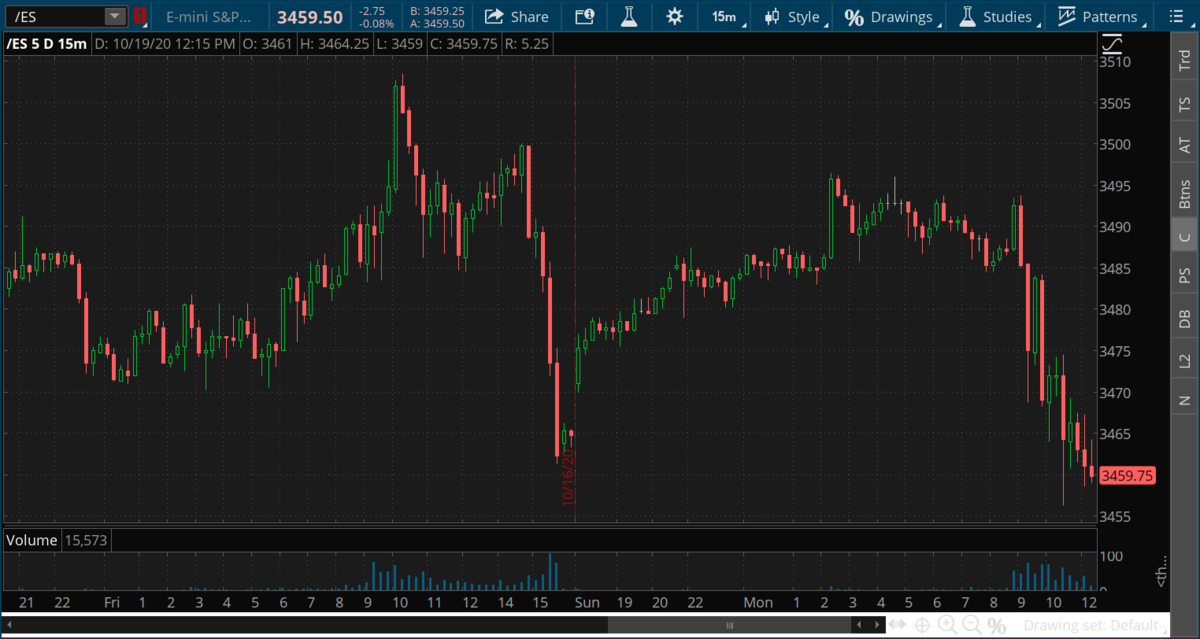Open the flask quick study icon
1200x639 pixels.
[x=629, y=16]
